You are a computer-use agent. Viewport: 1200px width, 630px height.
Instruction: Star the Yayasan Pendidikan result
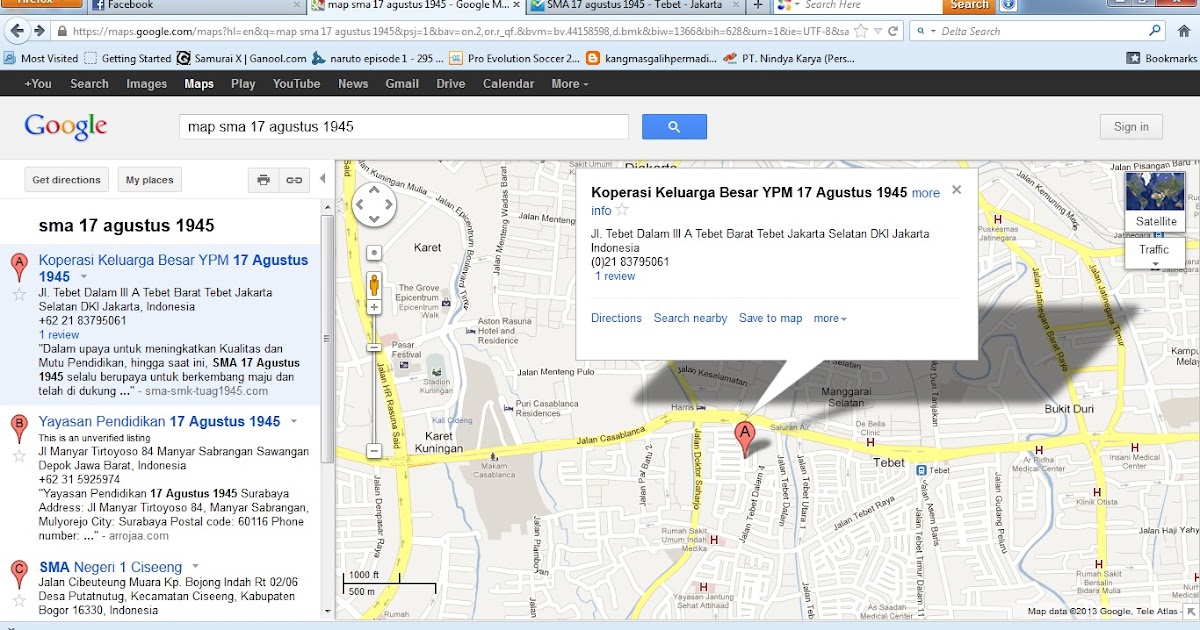point(18,456)
